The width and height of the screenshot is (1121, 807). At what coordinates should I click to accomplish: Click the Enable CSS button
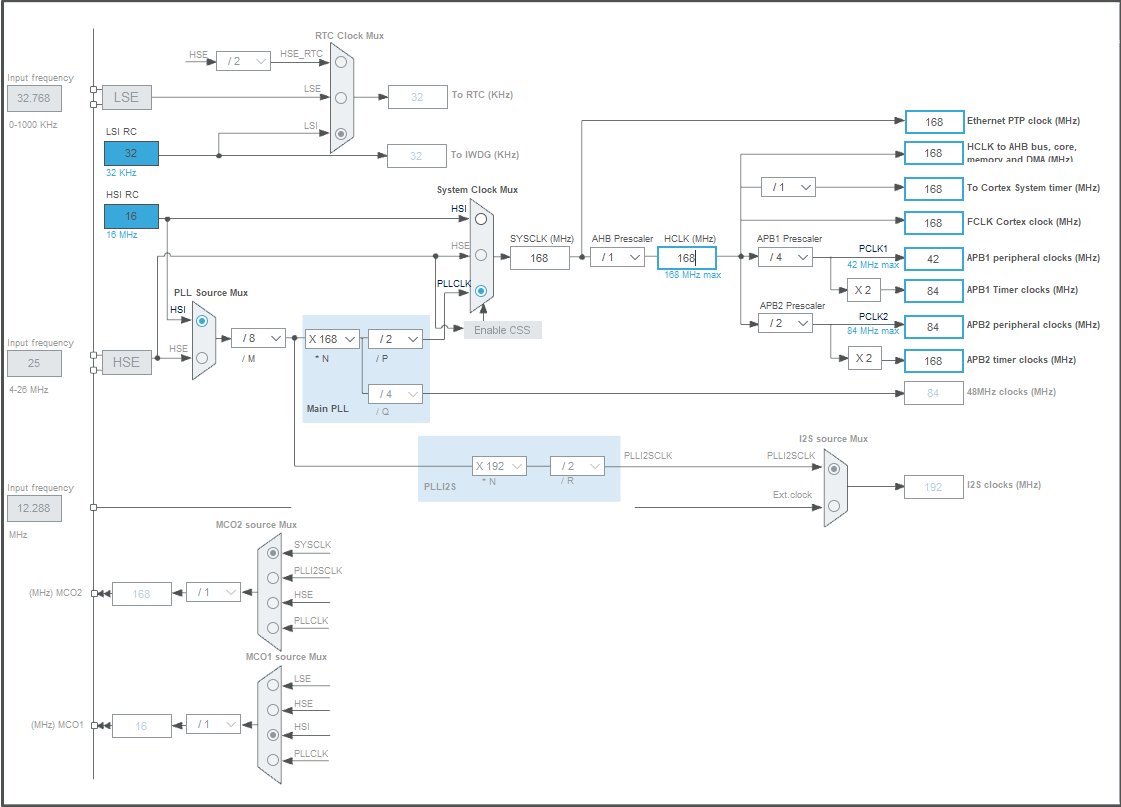tap(502, 329)
